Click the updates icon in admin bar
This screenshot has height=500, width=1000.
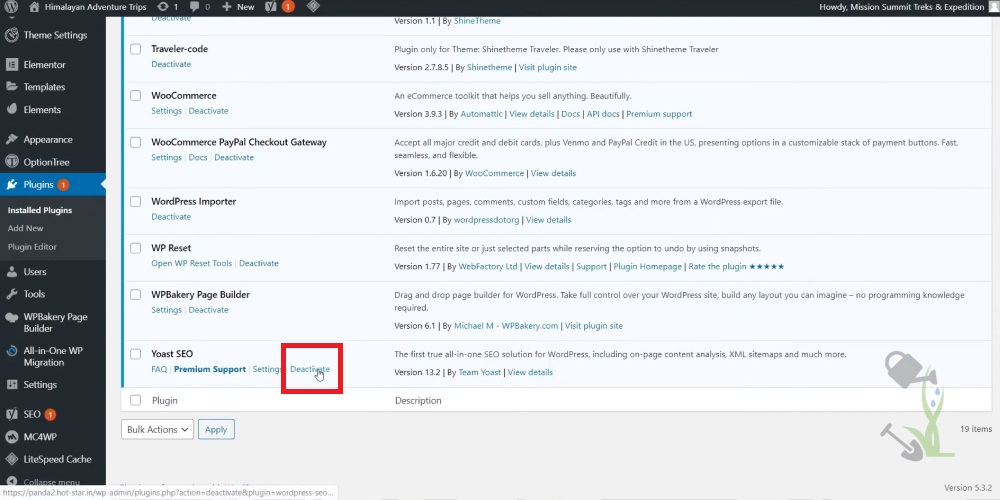tap(168, 7)
